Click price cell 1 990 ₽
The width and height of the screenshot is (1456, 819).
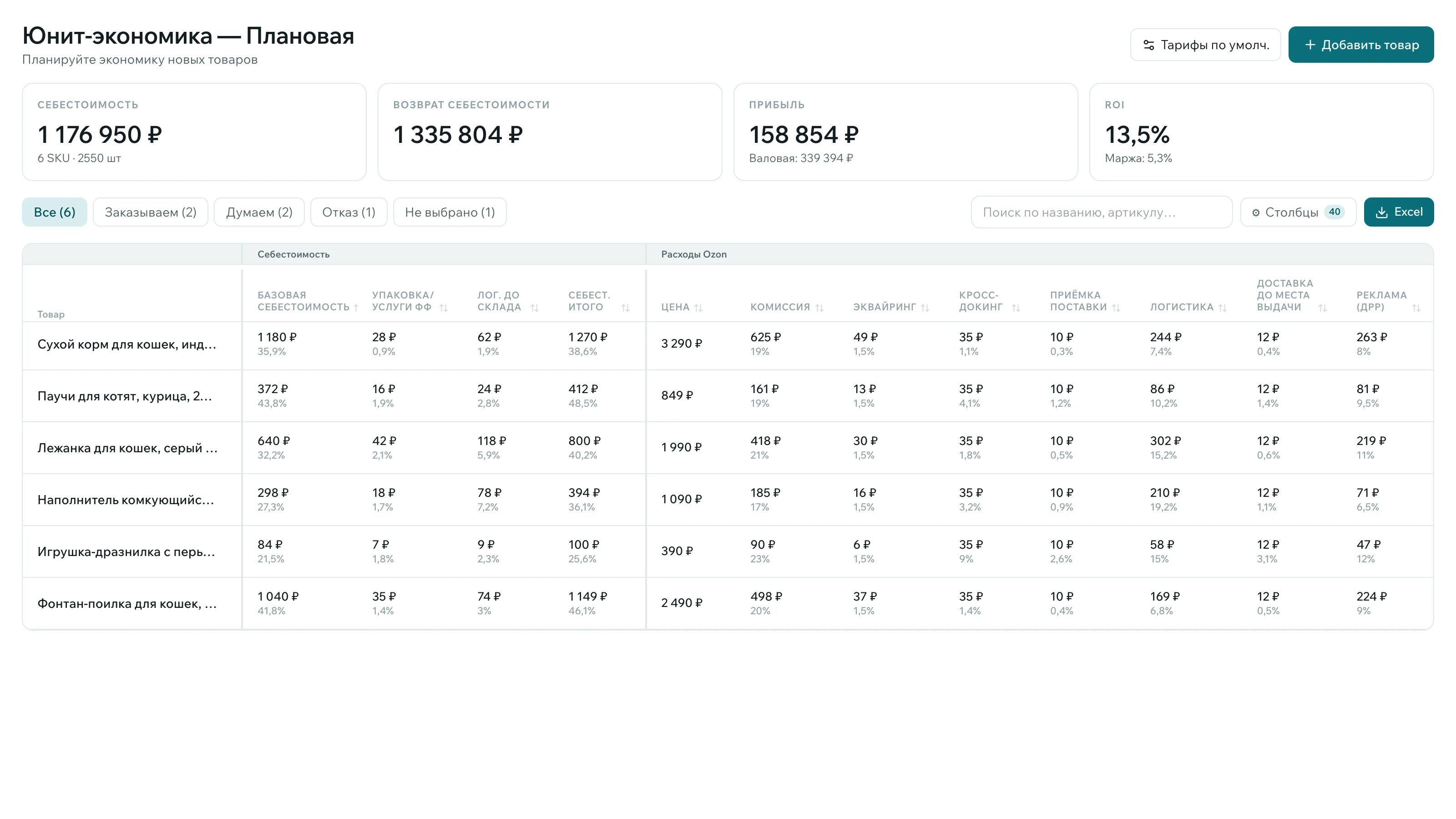point(682,448)
